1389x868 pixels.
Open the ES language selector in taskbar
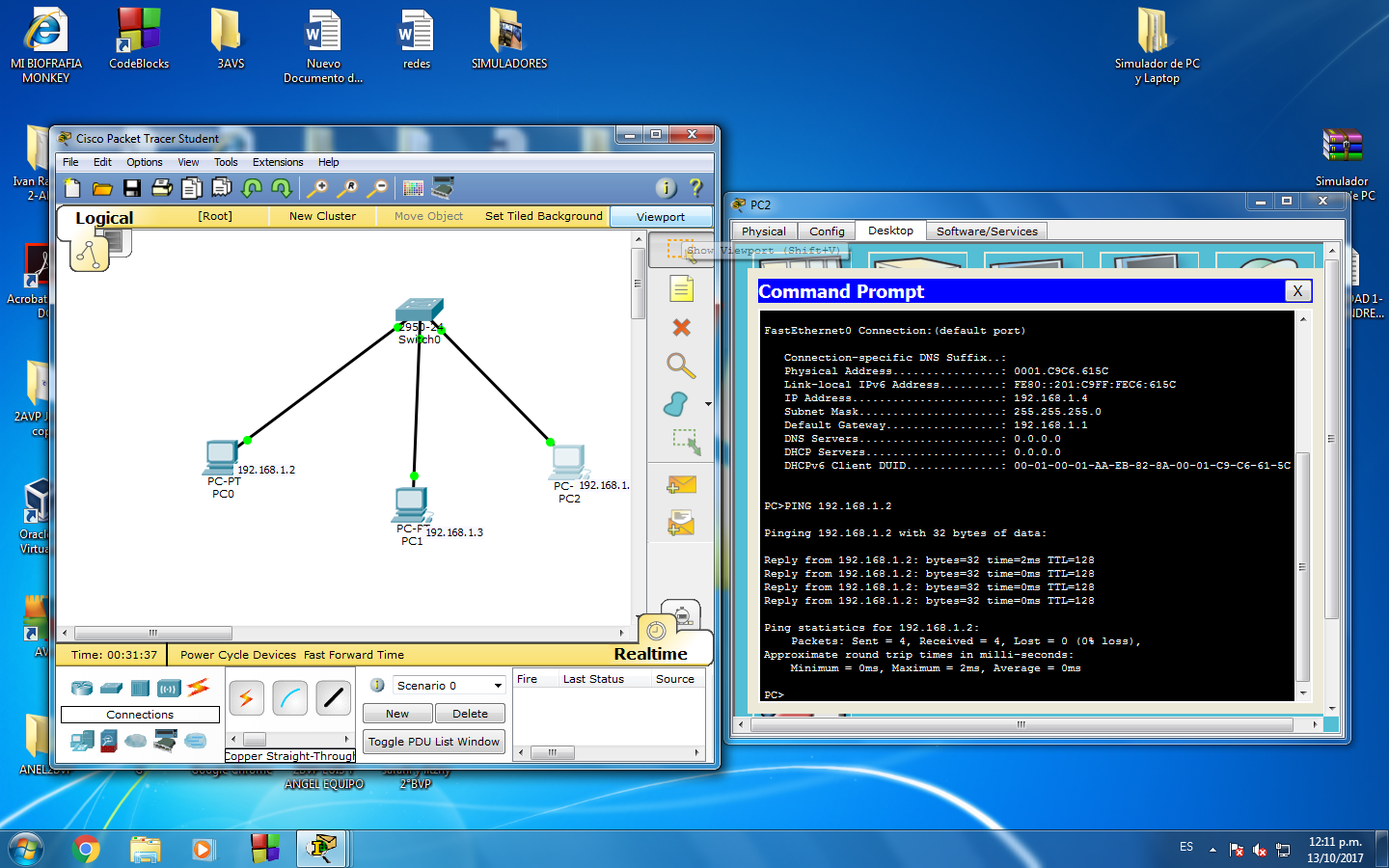(1186, 848)
